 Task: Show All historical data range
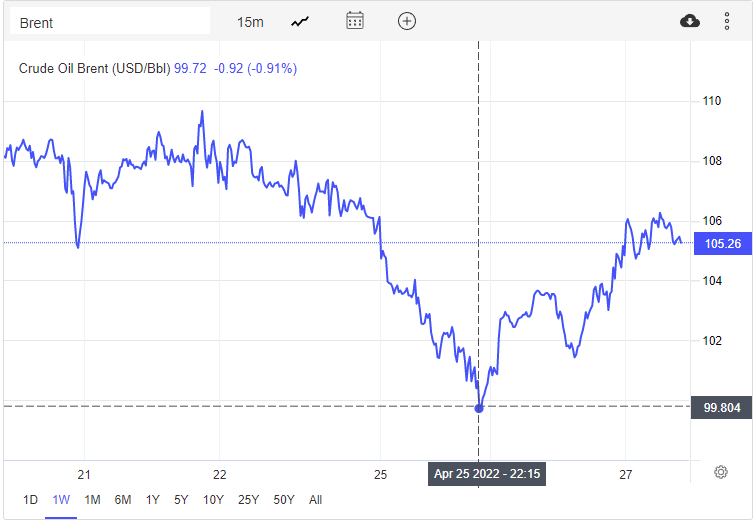tap(316, 500)
